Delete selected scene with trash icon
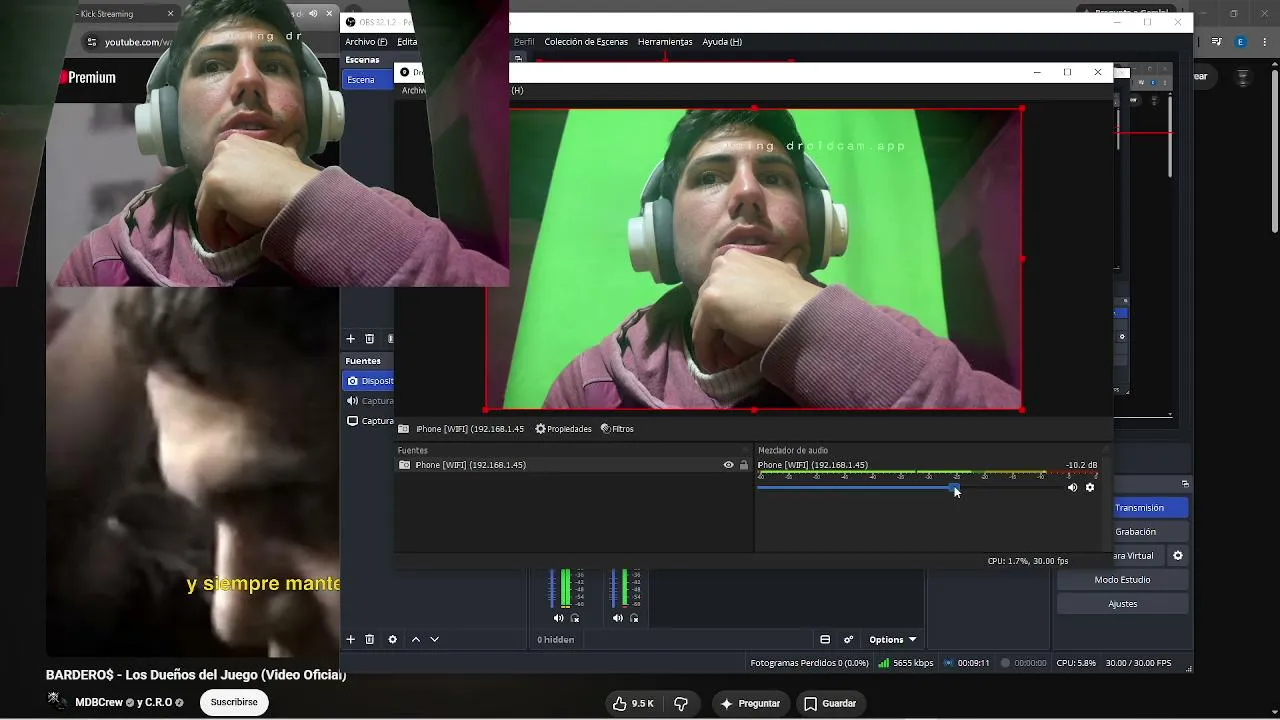The height and width of the screenshot is (720, 1280). coord(369,339)
